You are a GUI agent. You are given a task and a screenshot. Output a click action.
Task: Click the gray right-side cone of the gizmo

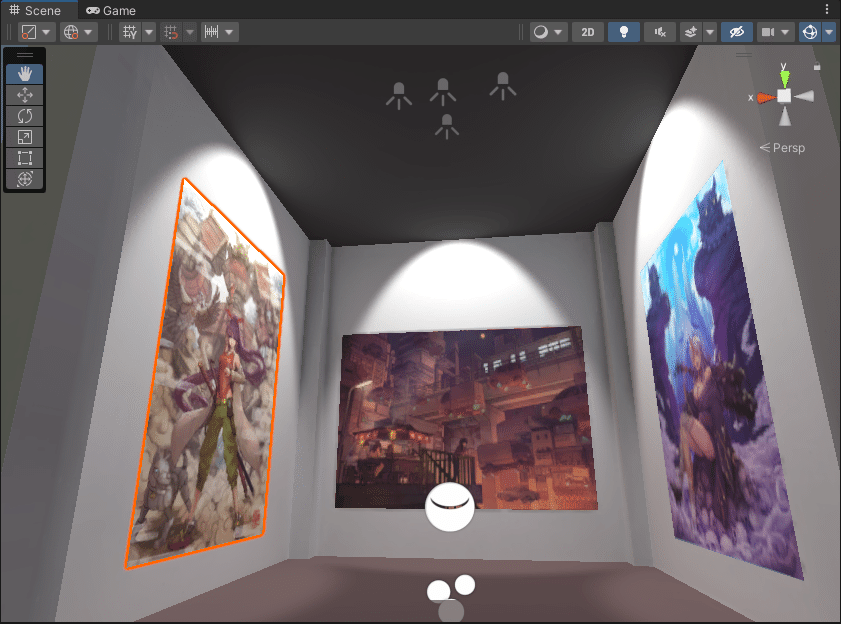coord(805,96)
